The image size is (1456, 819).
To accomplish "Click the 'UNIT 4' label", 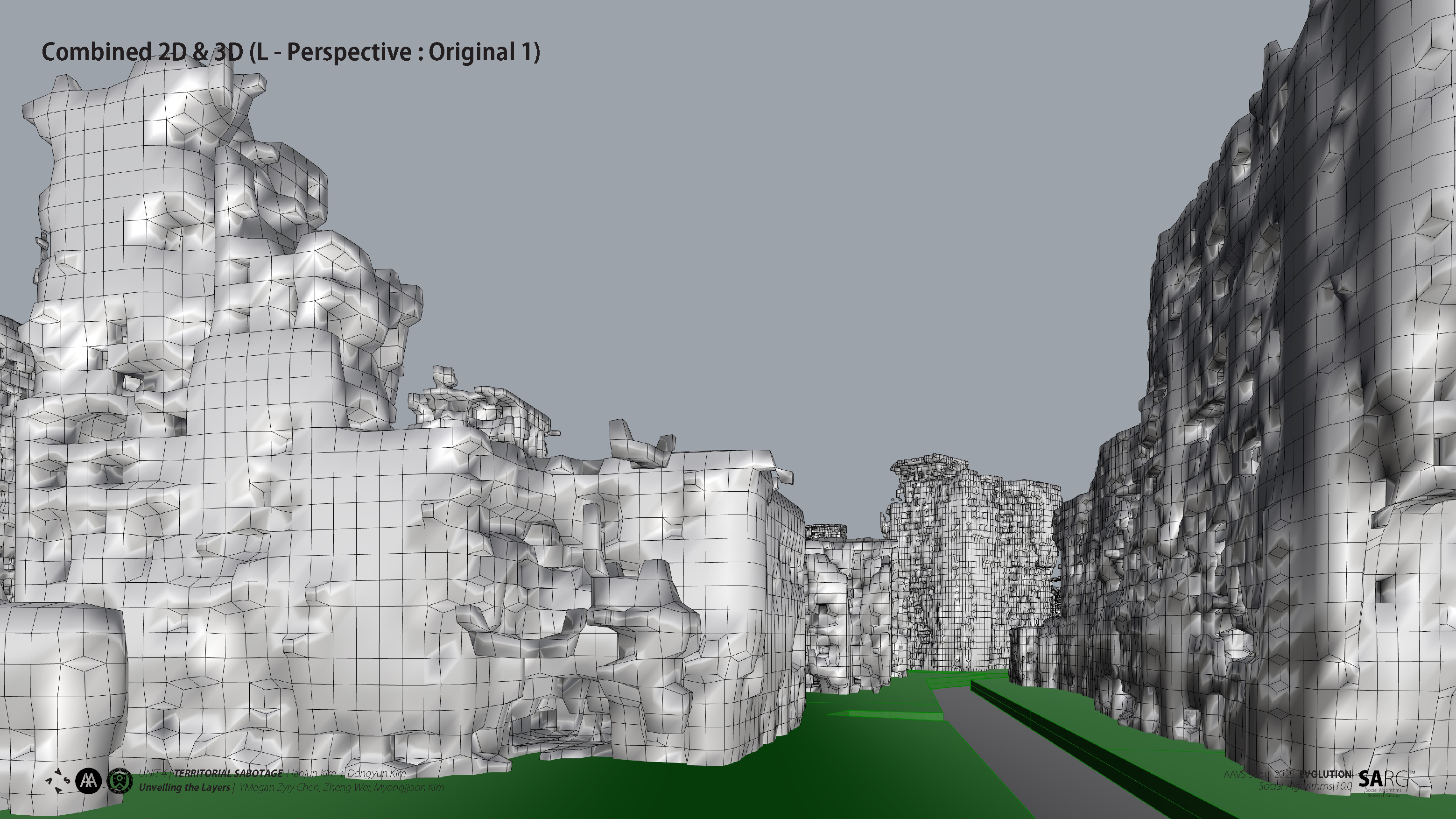I will point(153,773).
